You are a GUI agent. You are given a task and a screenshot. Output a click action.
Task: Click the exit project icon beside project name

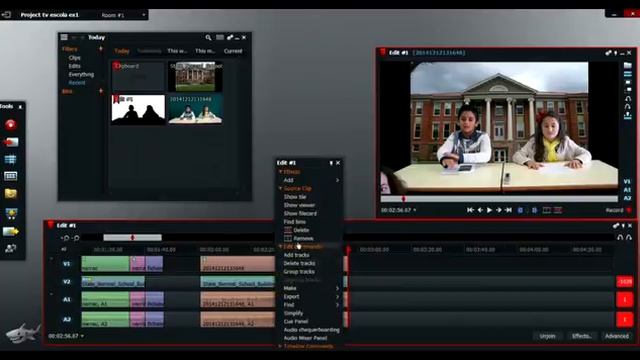point(6,15)
